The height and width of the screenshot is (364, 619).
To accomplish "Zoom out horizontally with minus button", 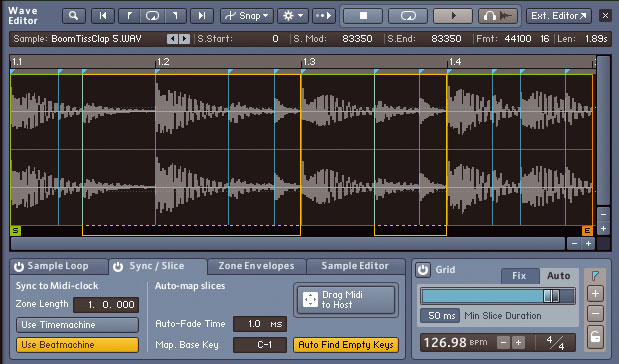I will point(574,244).
